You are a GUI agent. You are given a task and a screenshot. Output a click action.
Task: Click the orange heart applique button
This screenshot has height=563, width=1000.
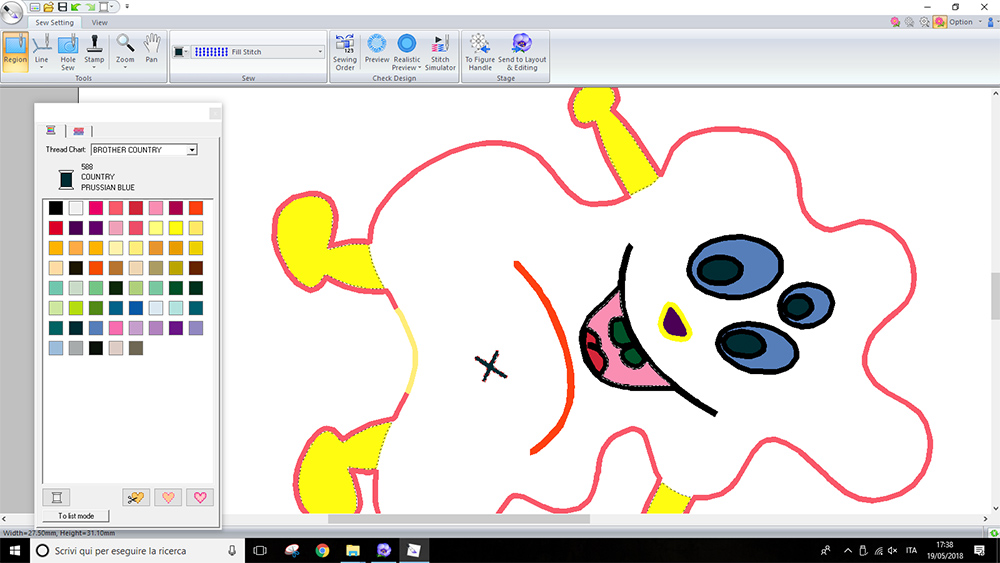(168, 497)
